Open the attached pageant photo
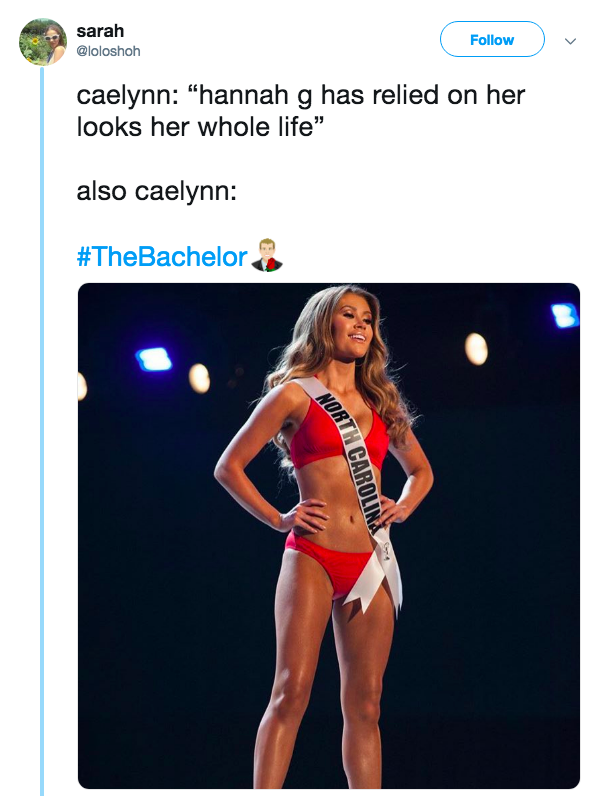This screenshot has height=796, width=607. point(328,536)
